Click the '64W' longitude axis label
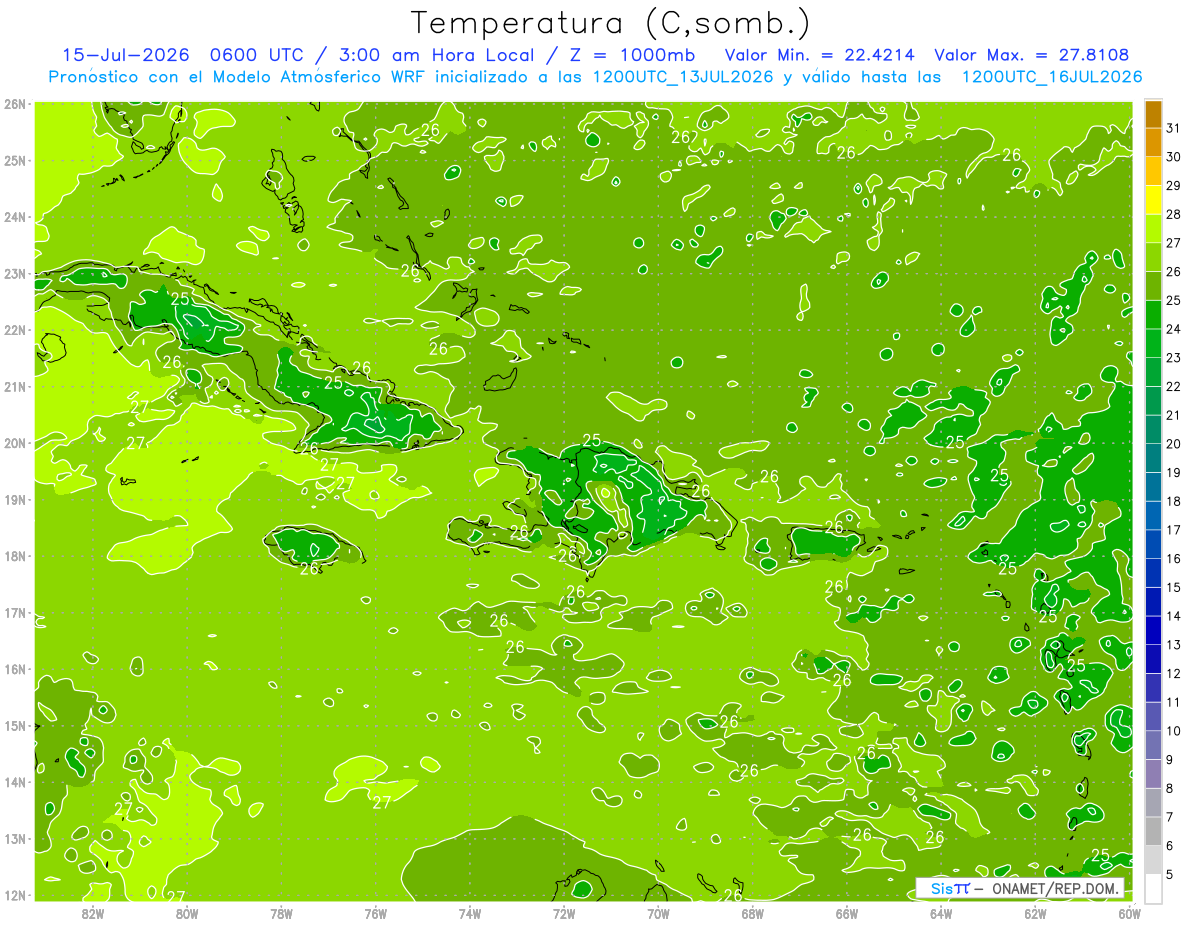 click(x=941, y=913)
